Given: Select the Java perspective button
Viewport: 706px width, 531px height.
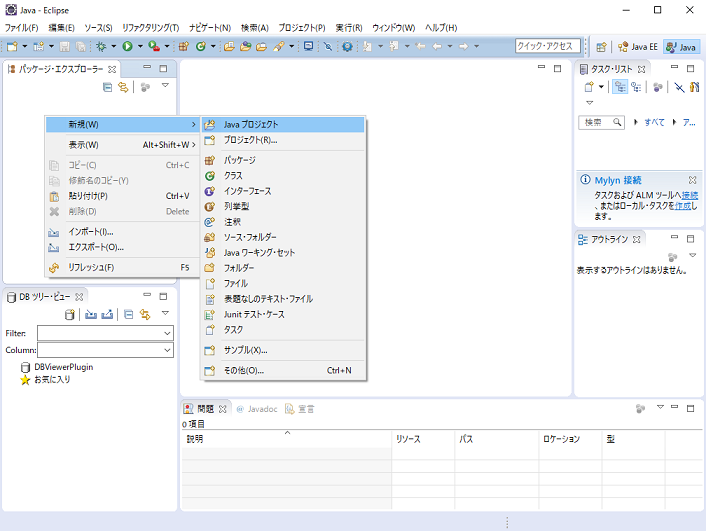Looking at the screenshot, I should [680, 47].
